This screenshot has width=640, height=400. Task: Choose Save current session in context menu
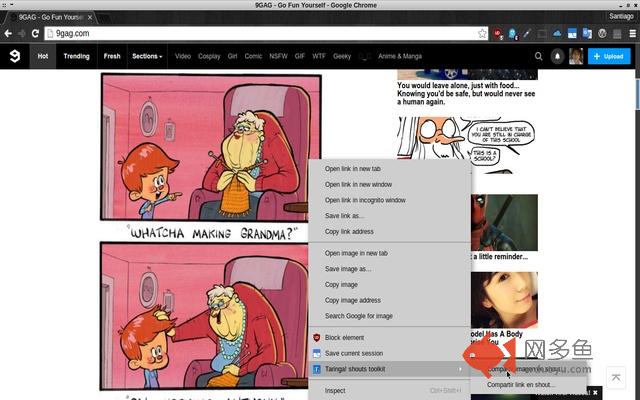[x=390, y=353]
